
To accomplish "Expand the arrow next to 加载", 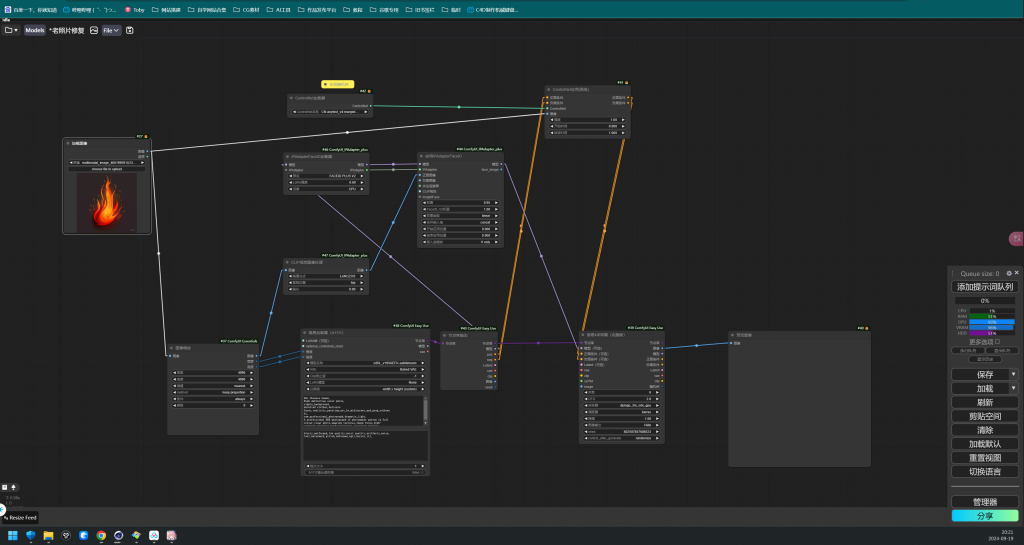I will [x=1014, y=388].
